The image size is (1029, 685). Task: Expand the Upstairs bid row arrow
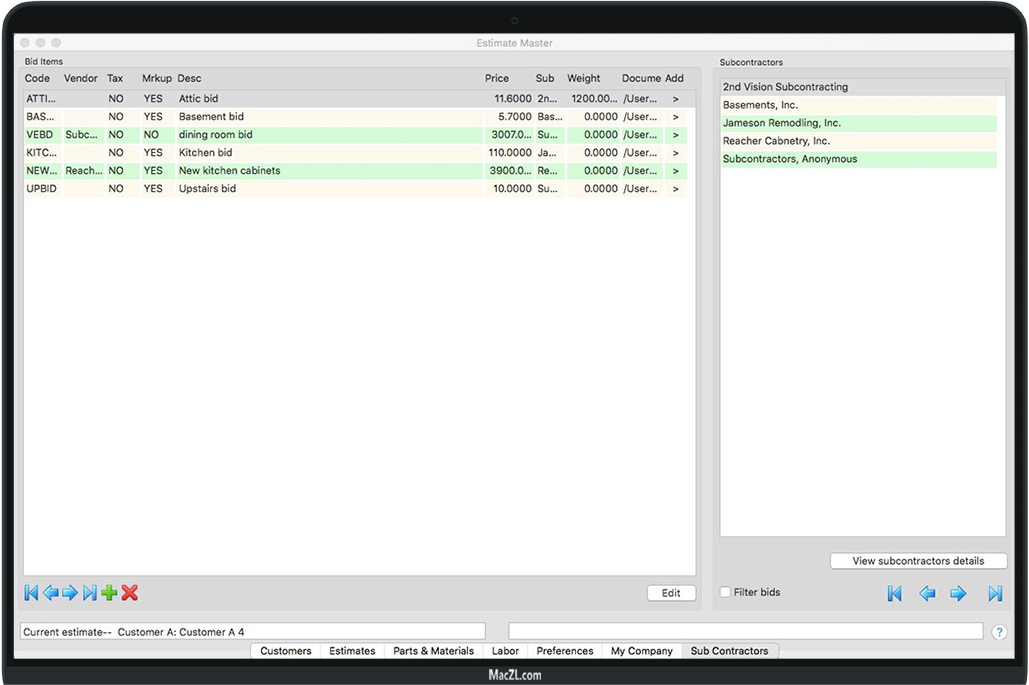click(675, 189)
